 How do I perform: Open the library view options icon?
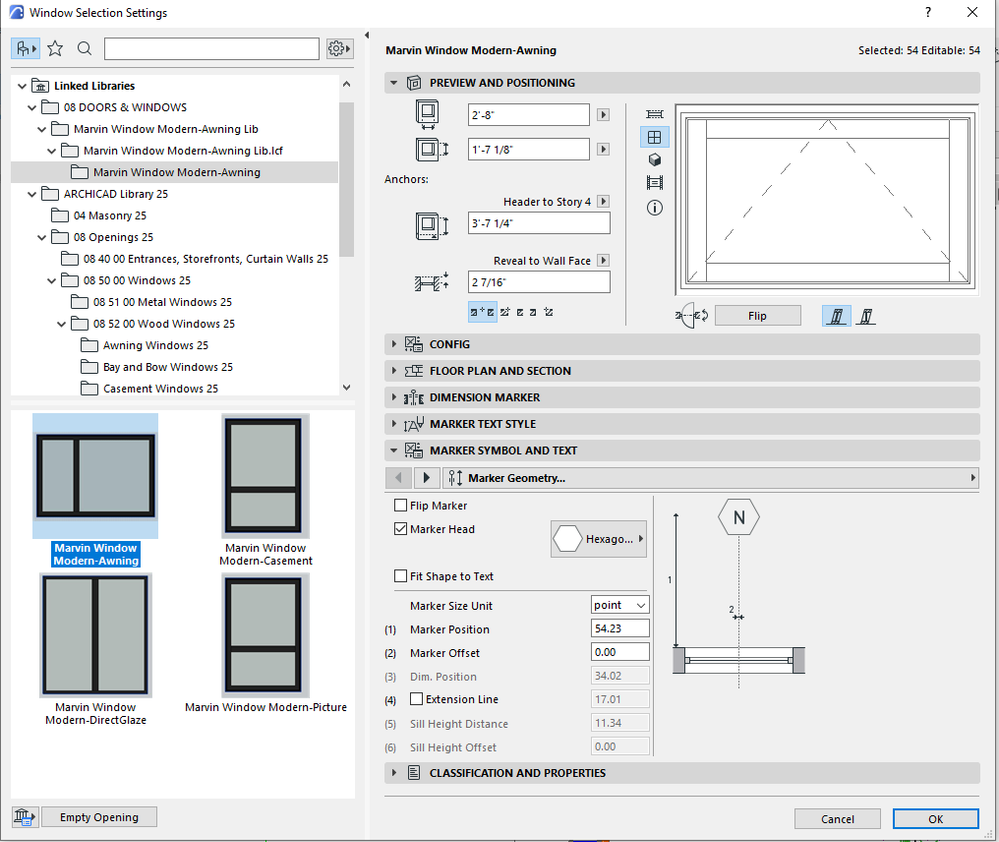[25, 48]
